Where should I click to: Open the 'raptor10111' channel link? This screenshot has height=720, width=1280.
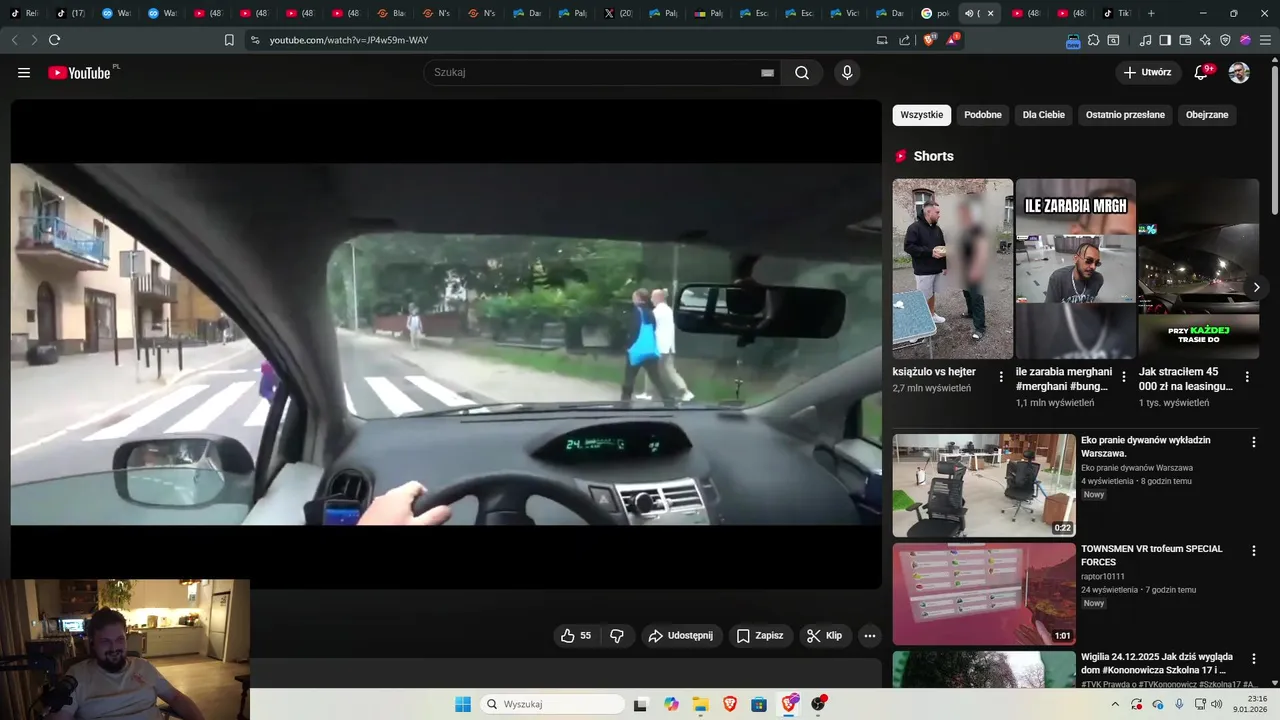tap(1103, 576)
